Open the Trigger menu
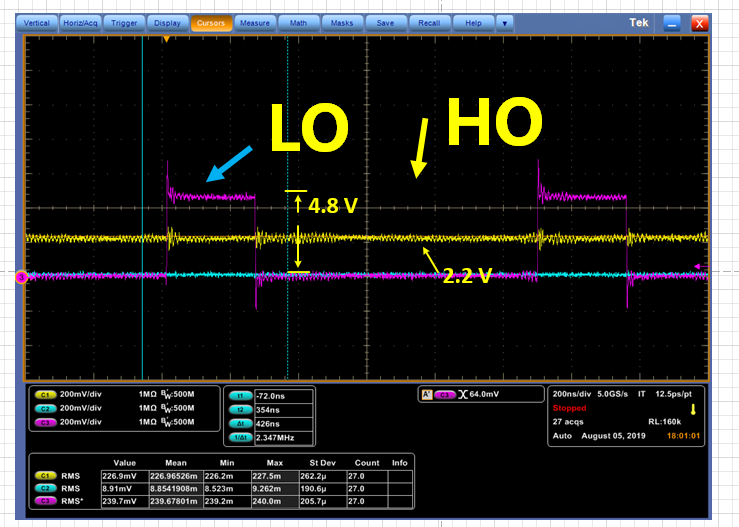 (124, 23)
